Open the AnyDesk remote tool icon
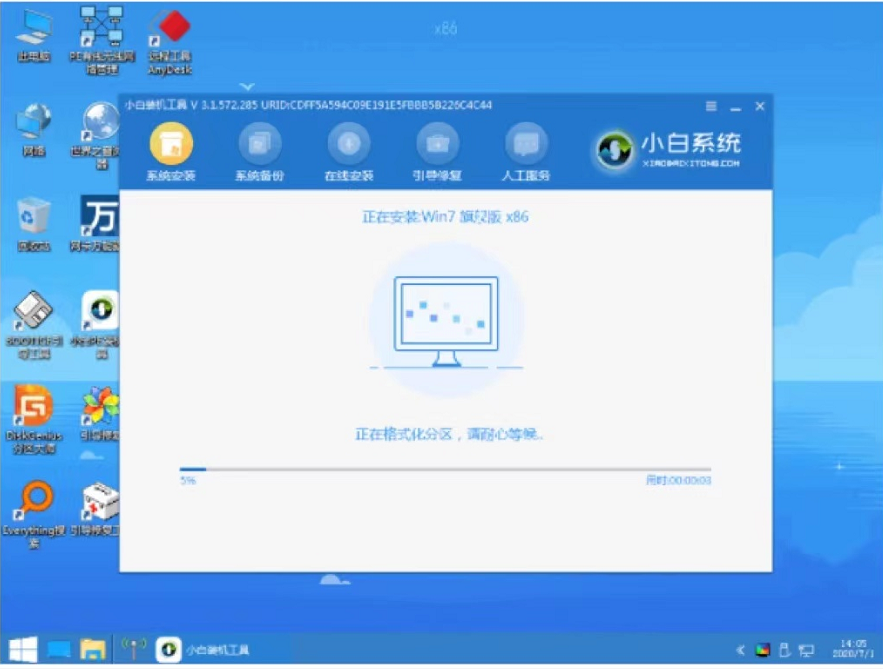Image resolution: width=883 pixels, height=669 pixels. [170, 42]
